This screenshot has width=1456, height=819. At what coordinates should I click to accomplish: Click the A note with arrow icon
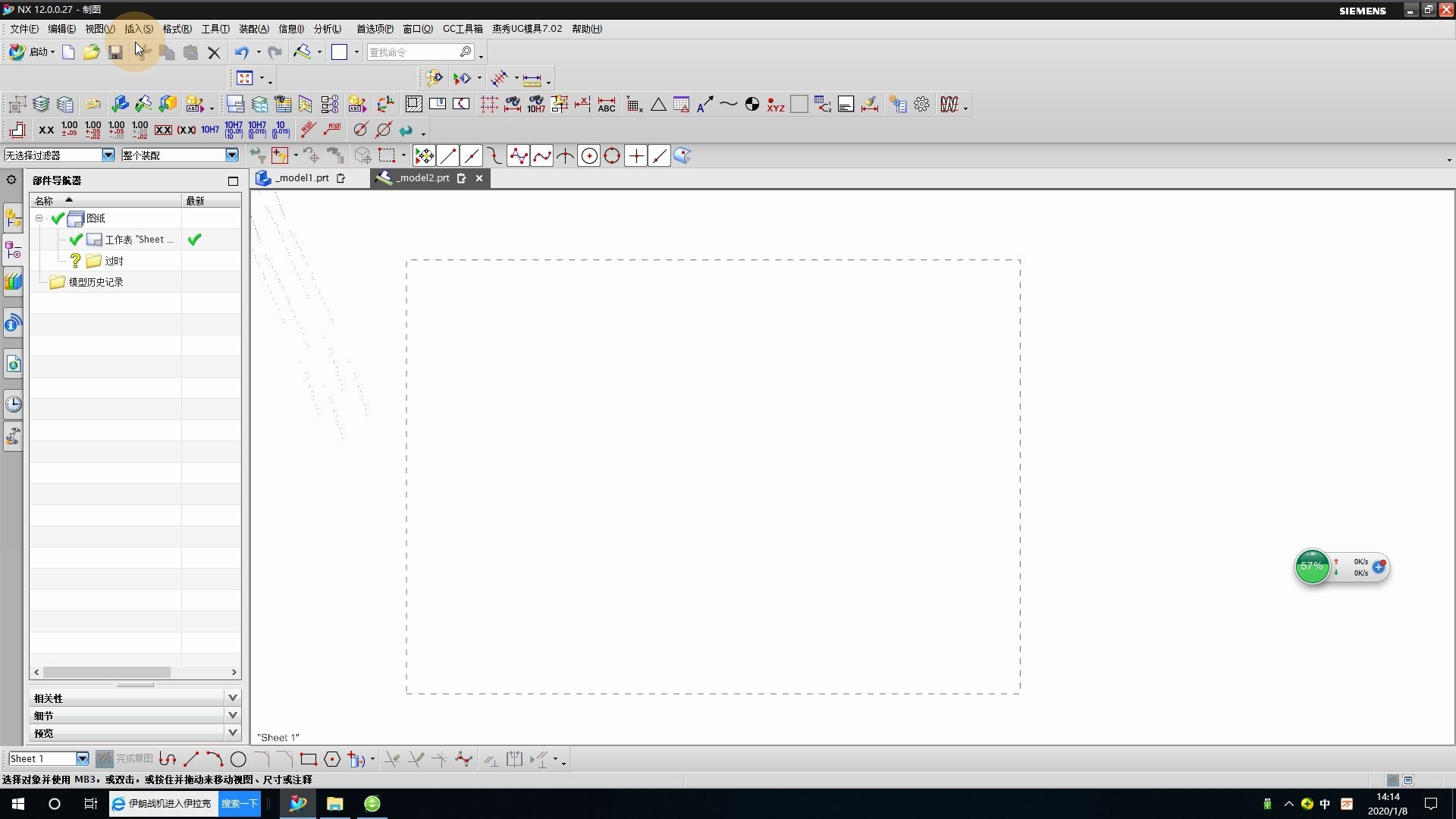click(704, 105)
